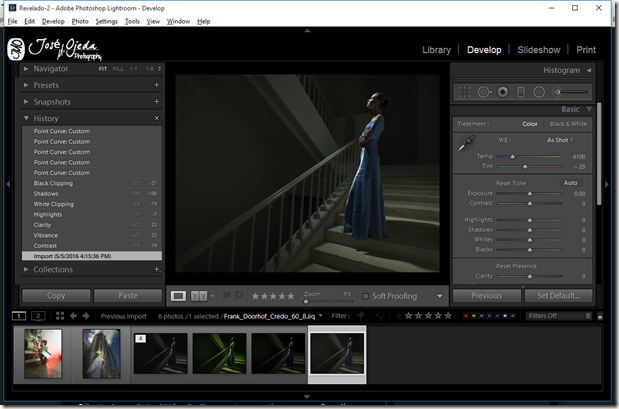Add a new collection with plus icon
Viewport: 619px width, 409px height.
[157, 269]
